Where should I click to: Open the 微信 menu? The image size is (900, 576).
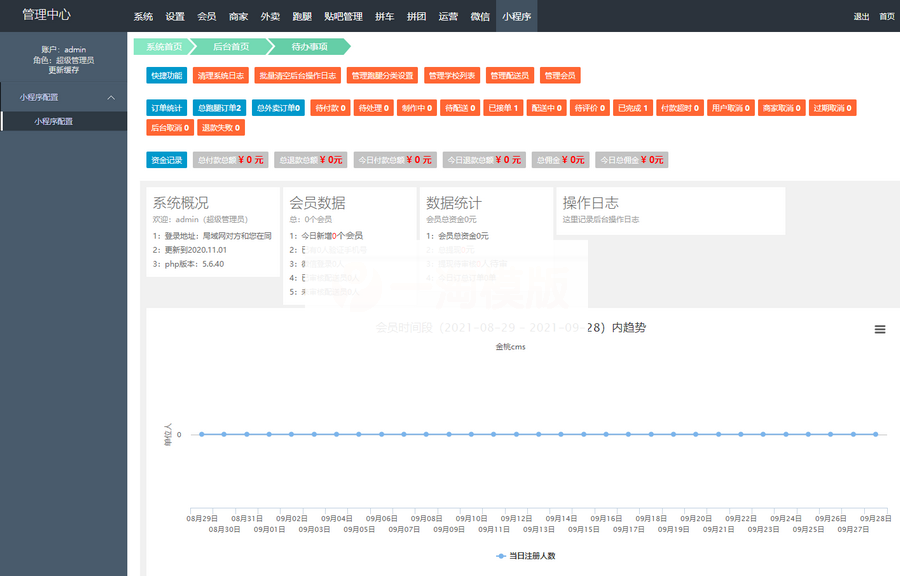point(478,16)
